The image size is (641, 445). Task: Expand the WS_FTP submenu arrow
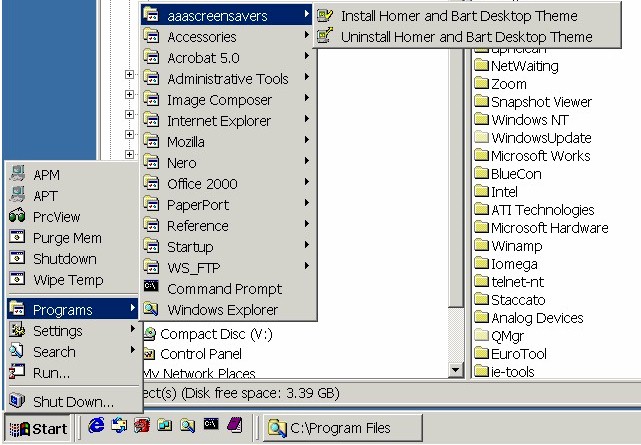point(307,266)
